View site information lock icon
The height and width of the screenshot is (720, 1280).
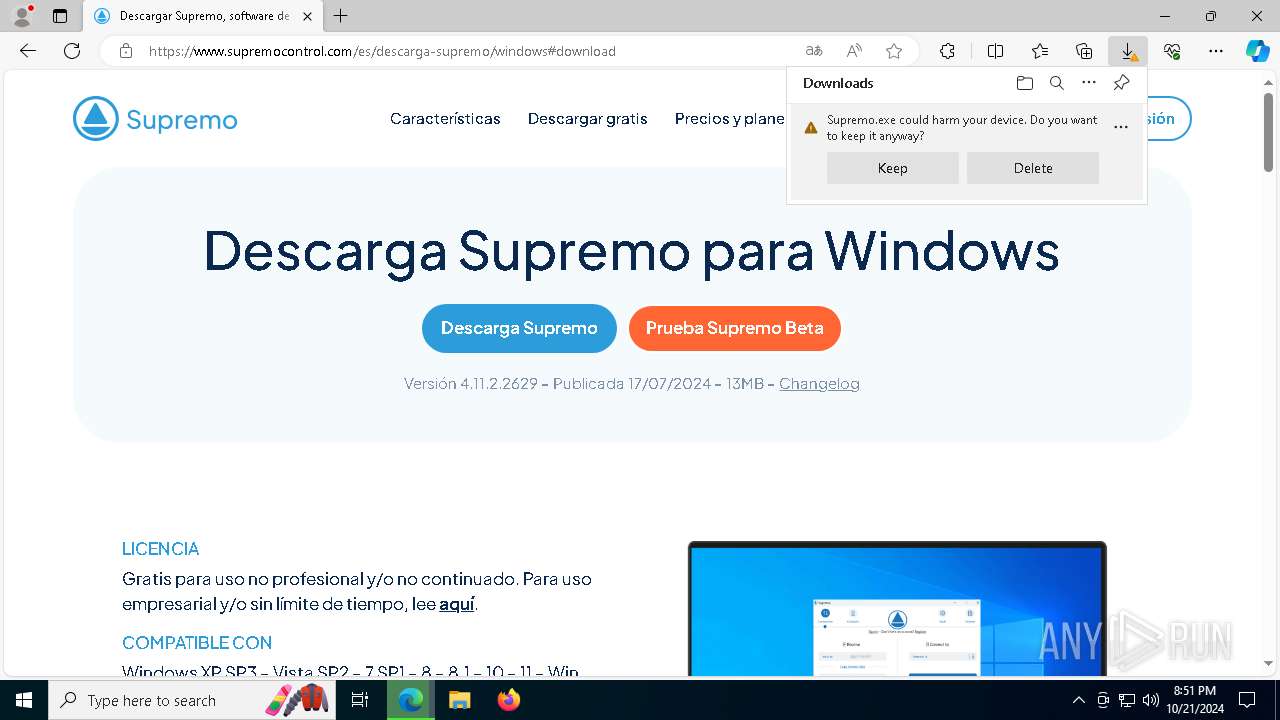tap(126, 51)
